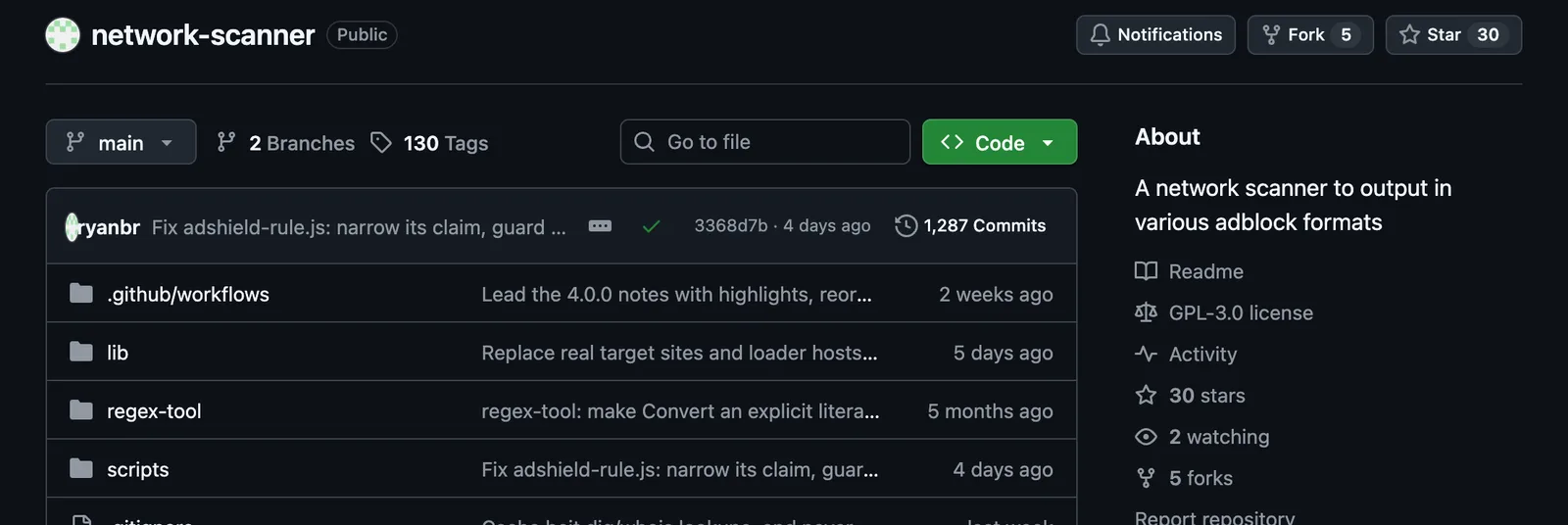Focus the Go to file search field
The height and width of the screenshot is (525, 1568).
(x=765, y=142)
